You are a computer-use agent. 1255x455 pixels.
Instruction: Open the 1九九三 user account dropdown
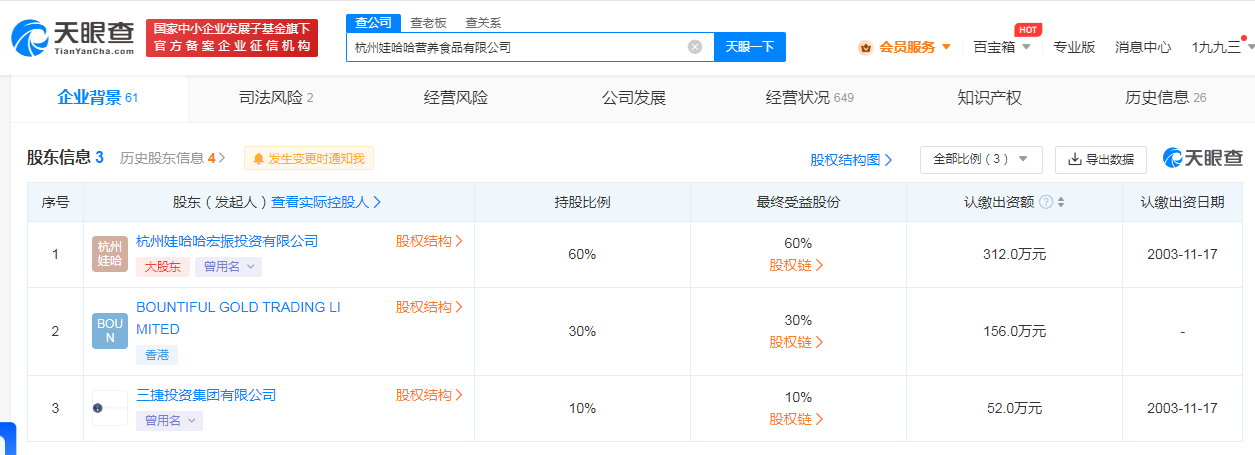[x=1221, y=47]
